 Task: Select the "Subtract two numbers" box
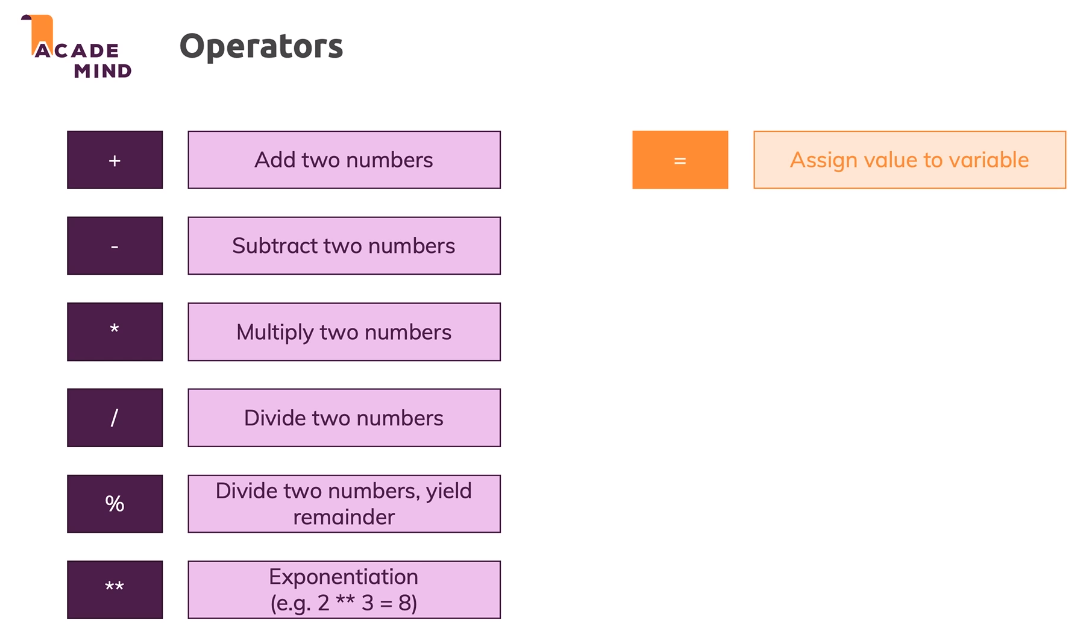(344, 246)
